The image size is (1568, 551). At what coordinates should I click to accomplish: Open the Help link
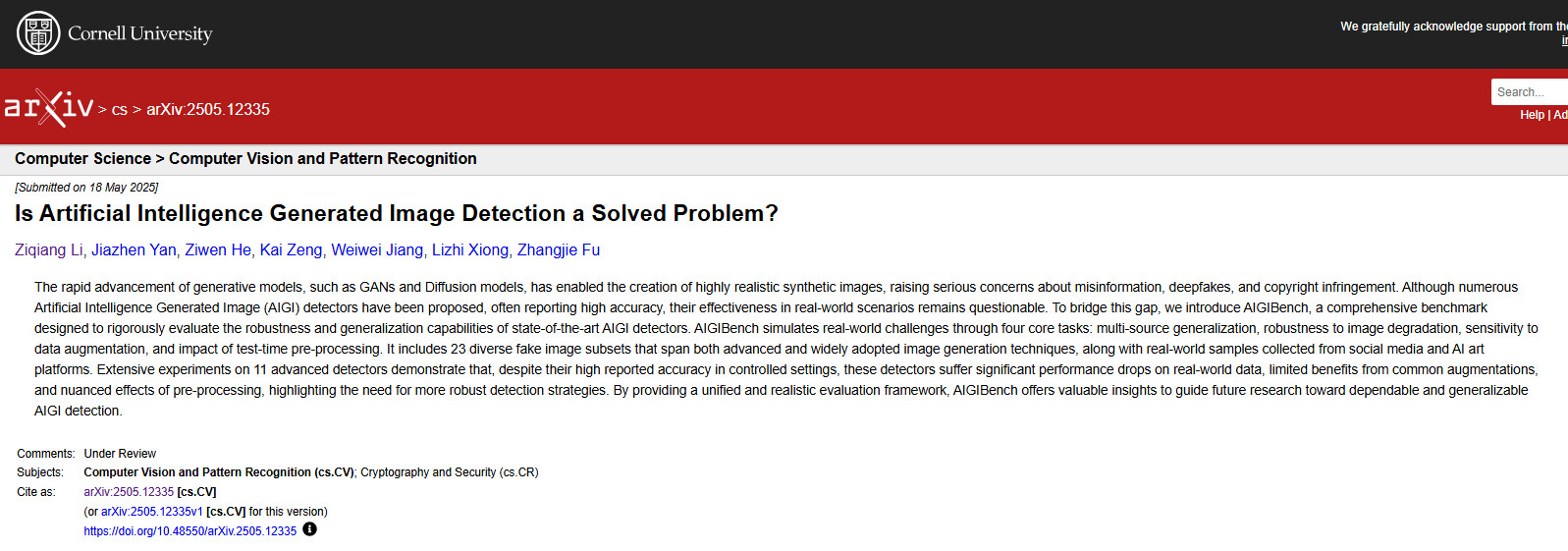1532,115
